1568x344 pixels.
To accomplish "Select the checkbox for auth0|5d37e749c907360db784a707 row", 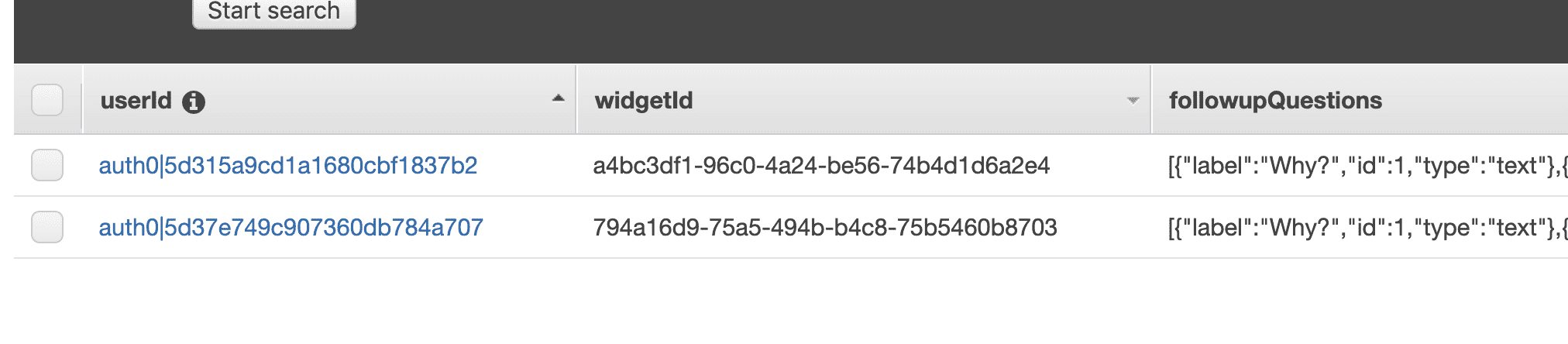I will pyautogui.click(x=47, y=227).
